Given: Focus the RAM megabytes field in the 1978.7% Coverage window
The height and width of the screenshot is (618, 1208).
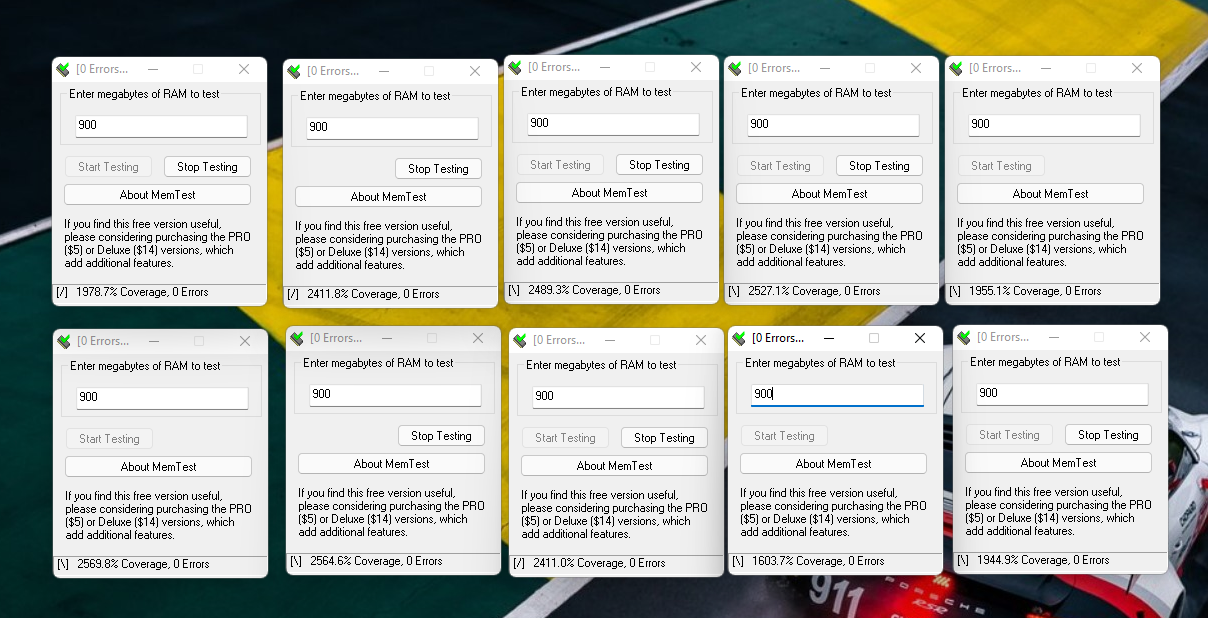Looking at the screenshot, I should point(161,126).
